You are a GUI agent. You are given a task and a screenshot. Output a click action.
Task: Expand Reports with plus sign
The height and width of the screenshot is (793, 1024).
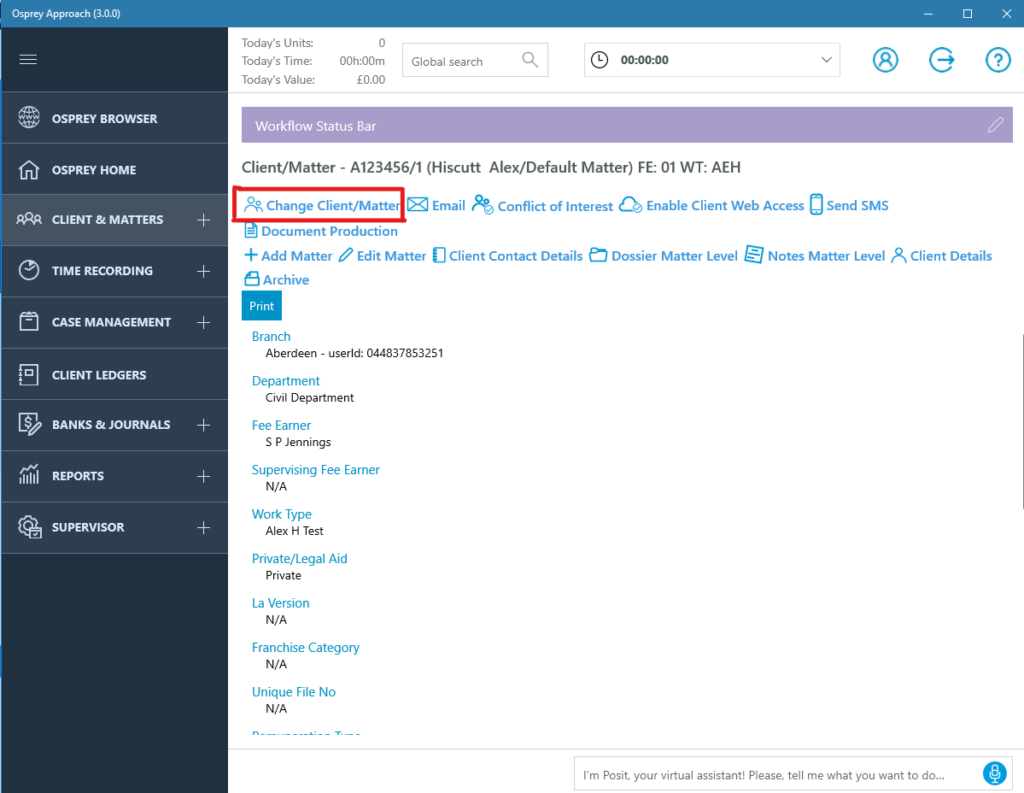[204, 476]
